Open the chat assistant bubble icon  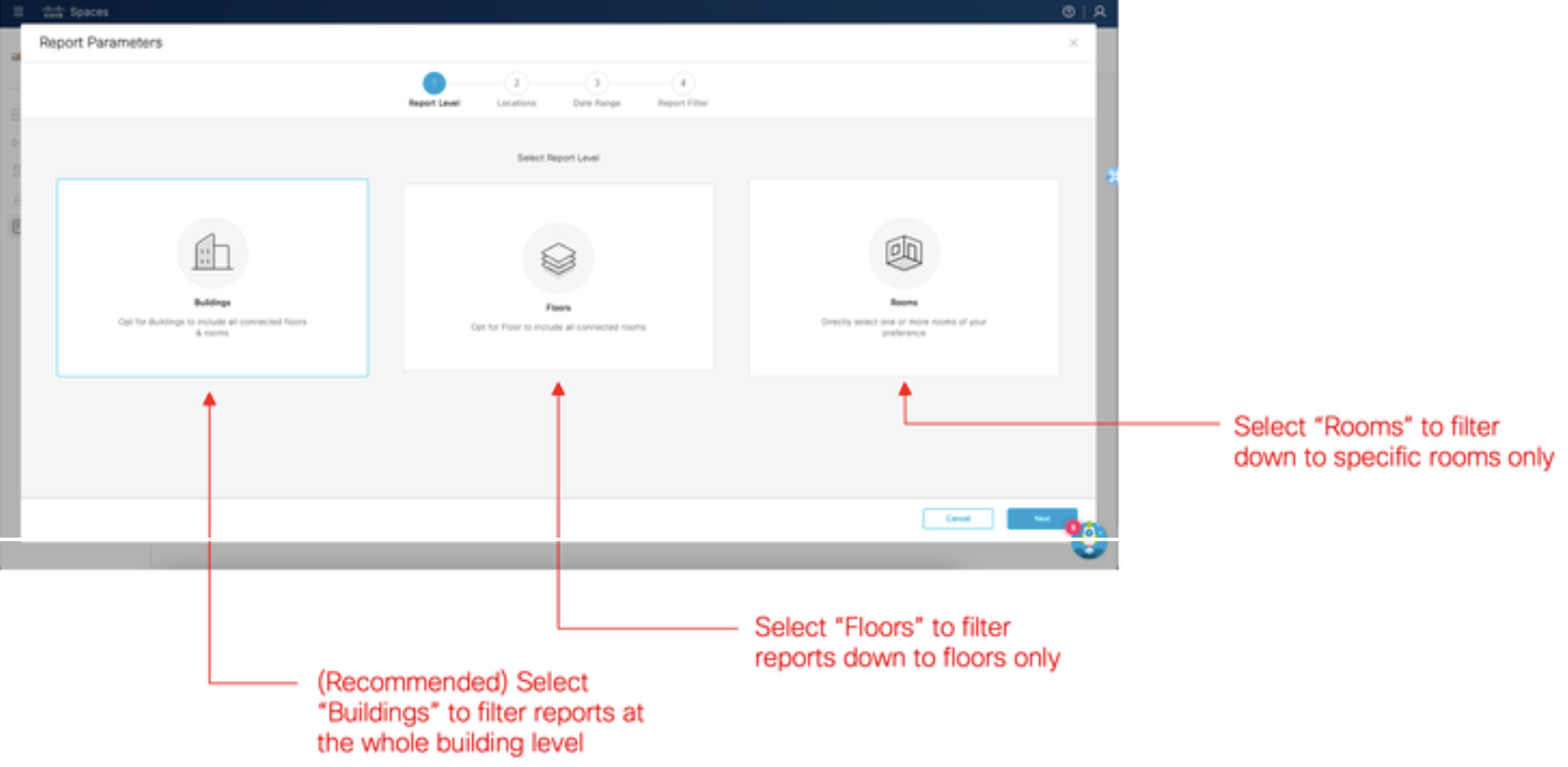(x=1089, y=540)
